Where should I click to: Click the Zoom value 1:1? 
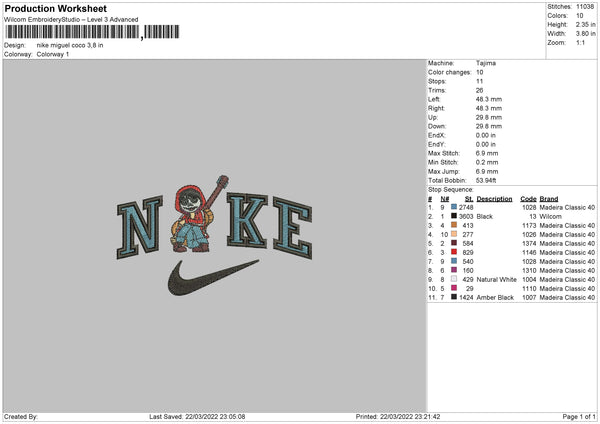pos(580,42)
